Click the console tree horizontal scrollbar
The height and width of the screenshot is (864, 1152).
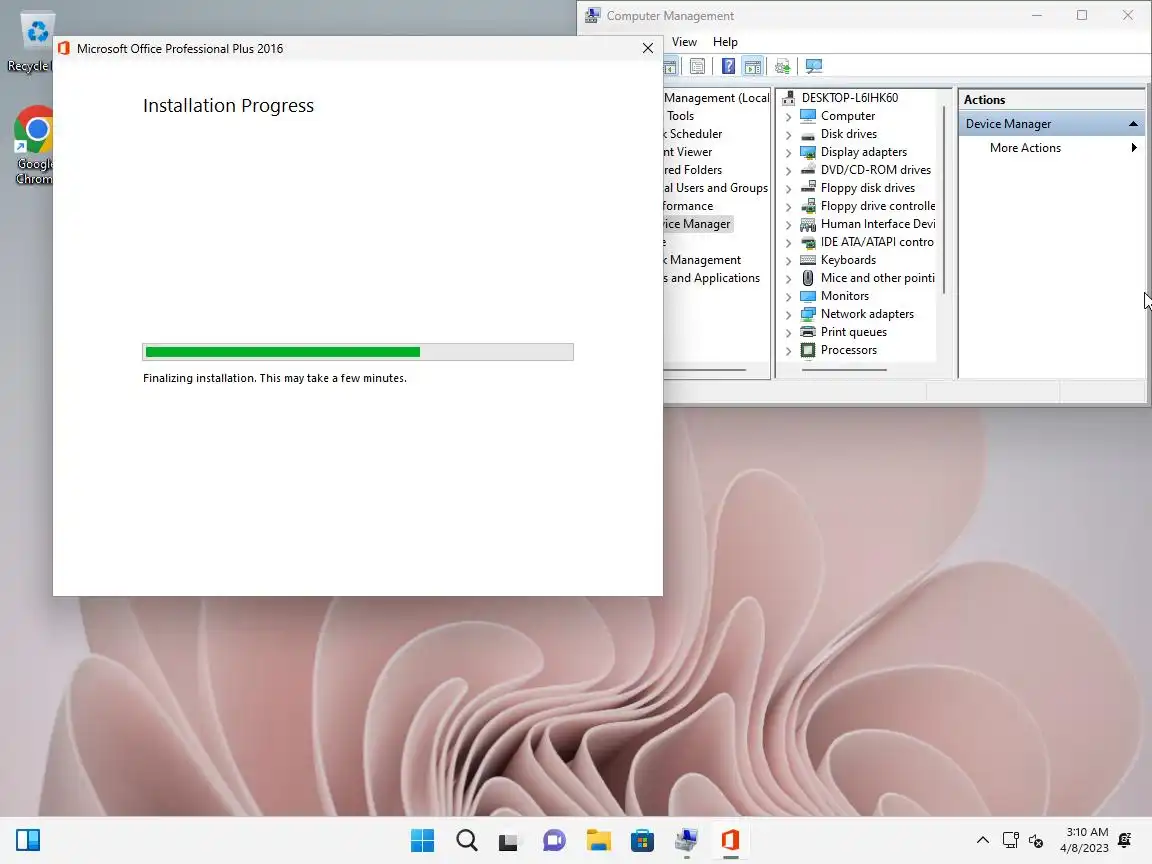coord(705,370)
